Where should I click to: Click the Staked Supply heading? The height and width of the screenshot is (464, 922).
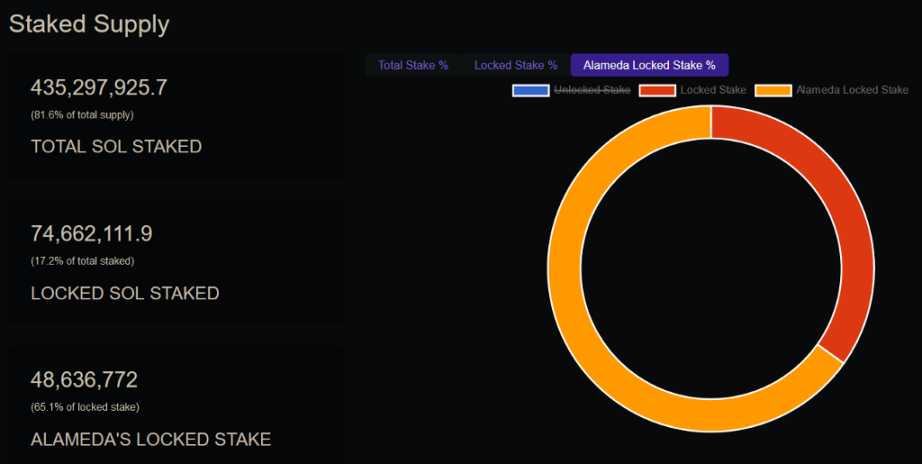coord(89,24)
